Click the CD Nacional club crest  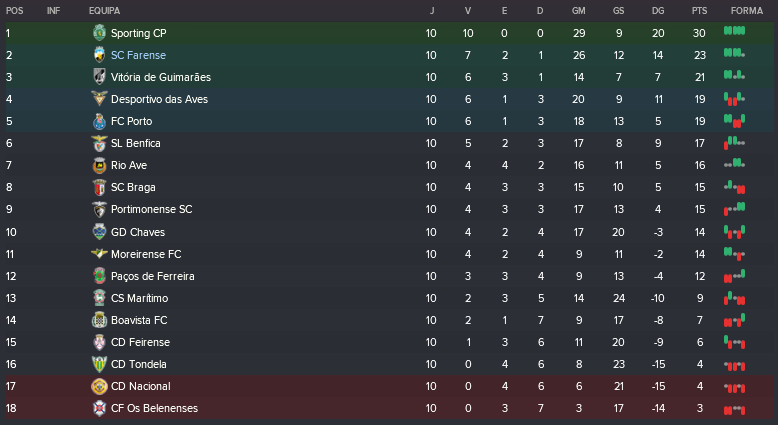pos(99,386)
